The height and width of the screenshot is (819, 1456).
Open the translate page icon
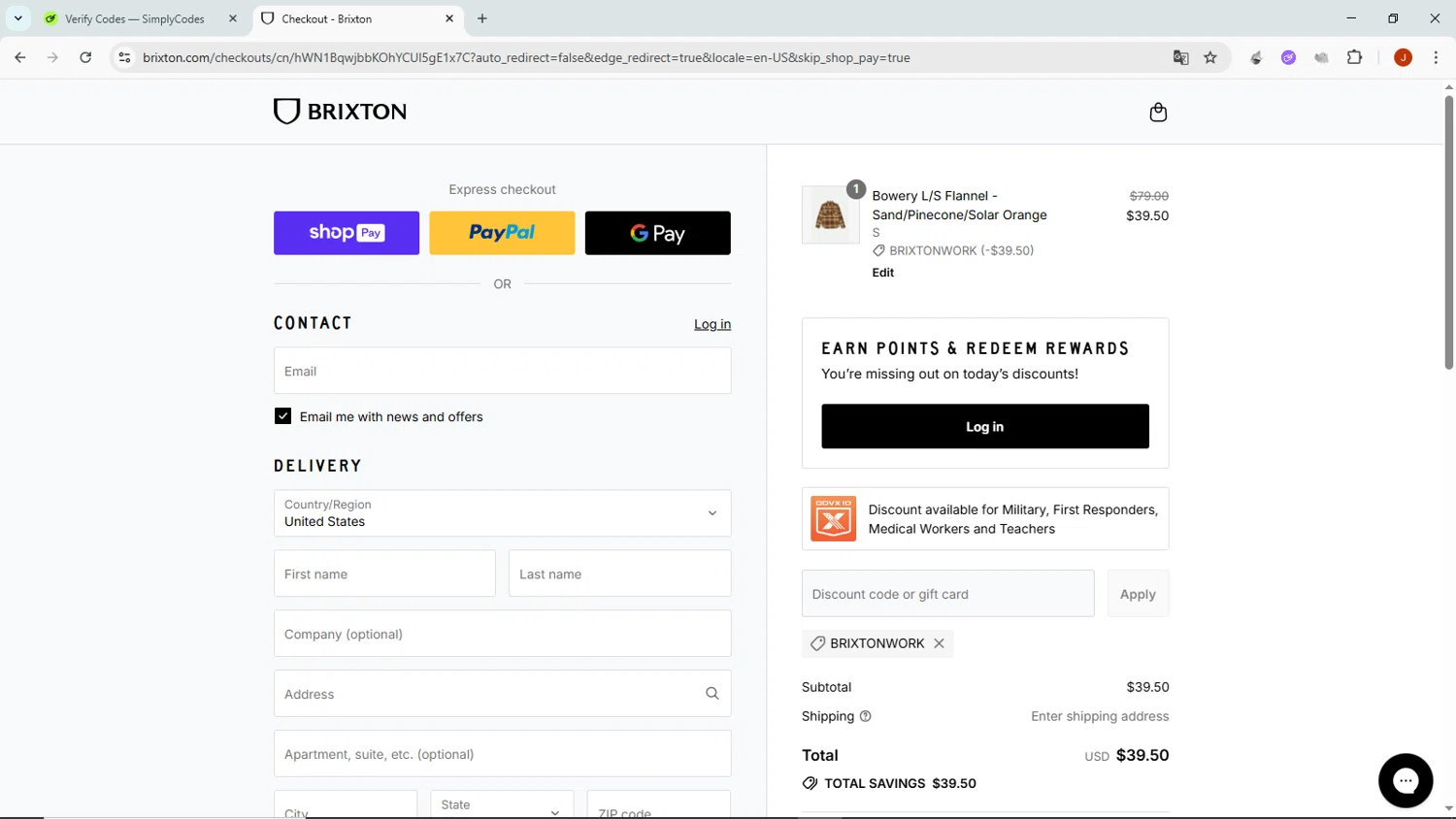click(x=1180, y=57)
